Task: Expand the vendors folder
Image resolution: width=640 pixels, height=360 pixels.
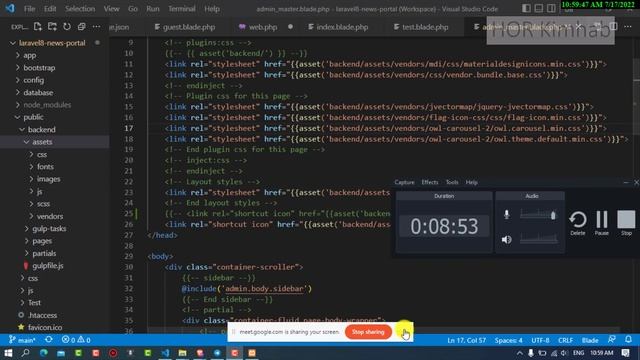Action: 49,216
